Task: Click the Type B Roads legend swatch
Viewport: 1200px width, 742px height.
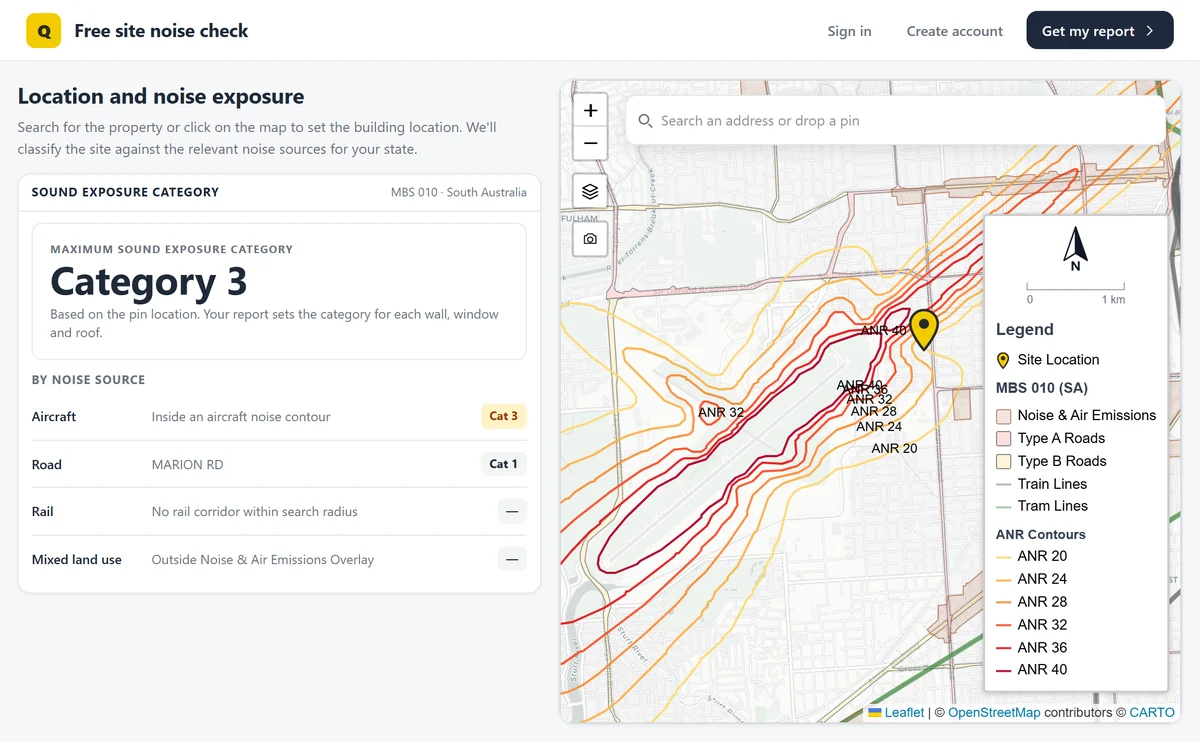Action: click(1004, 462)
